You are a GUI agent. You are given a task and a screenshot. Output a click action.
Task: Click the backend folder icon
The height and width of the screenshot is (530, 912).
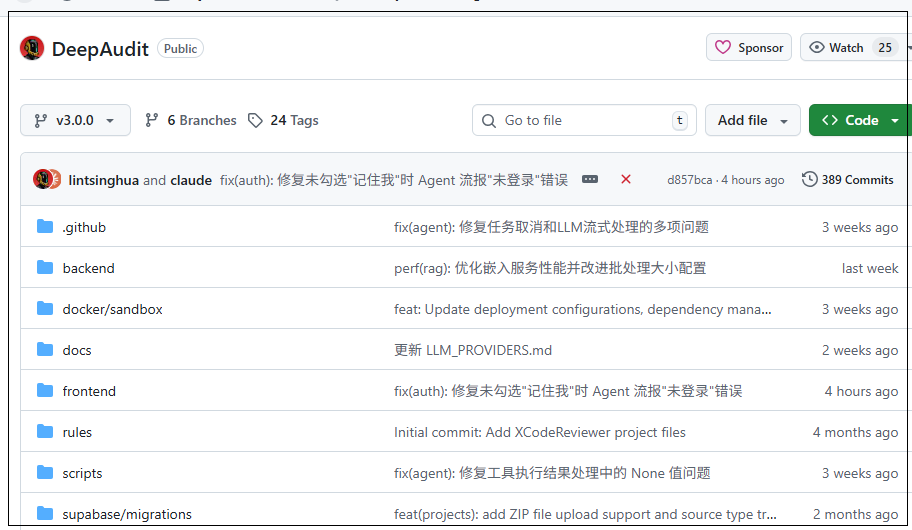coord(45,268)
